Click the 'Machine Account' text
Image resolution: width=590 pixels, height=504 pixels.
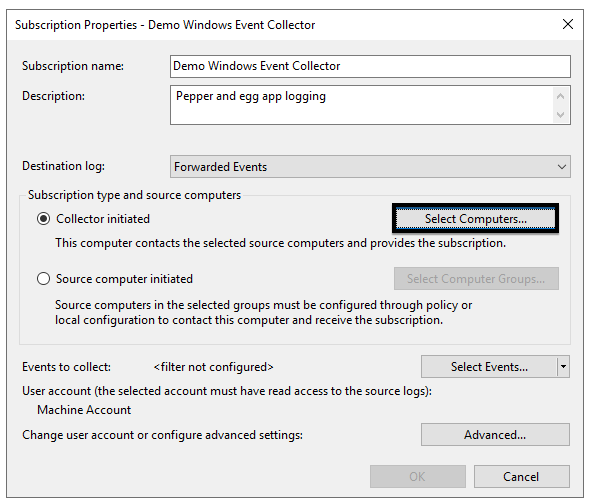84,410
